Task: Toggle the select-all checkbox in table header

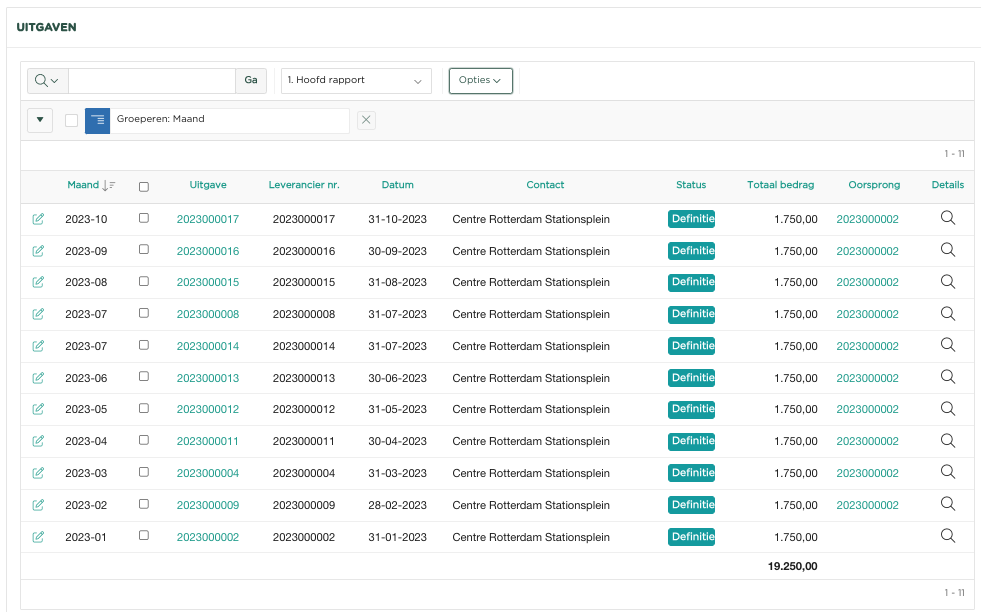Action: (x=144, y=186)
